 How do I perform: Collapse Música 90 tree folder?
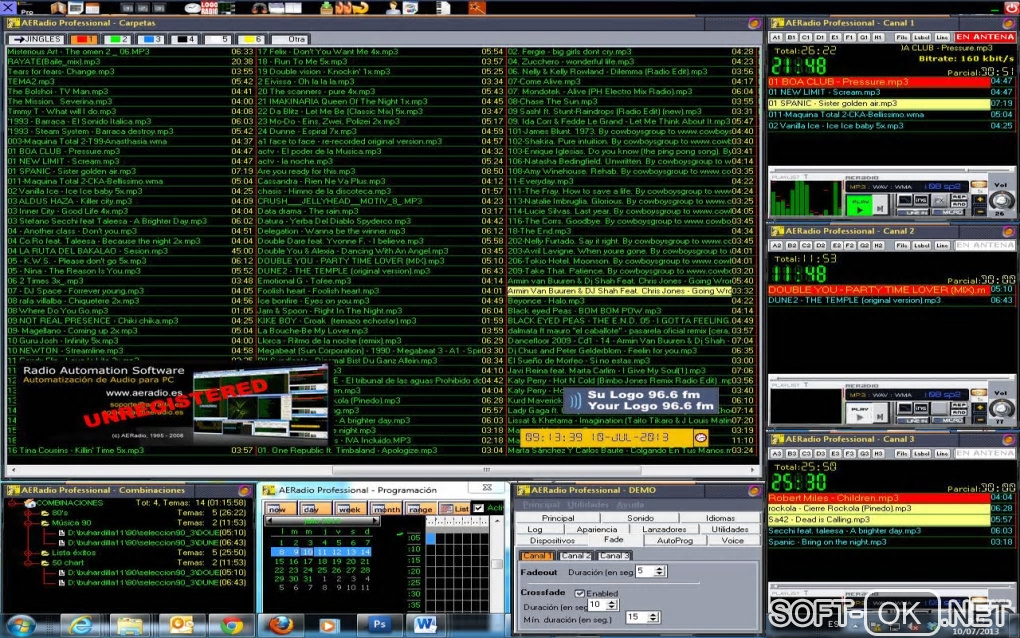click(x=28, y=522)
